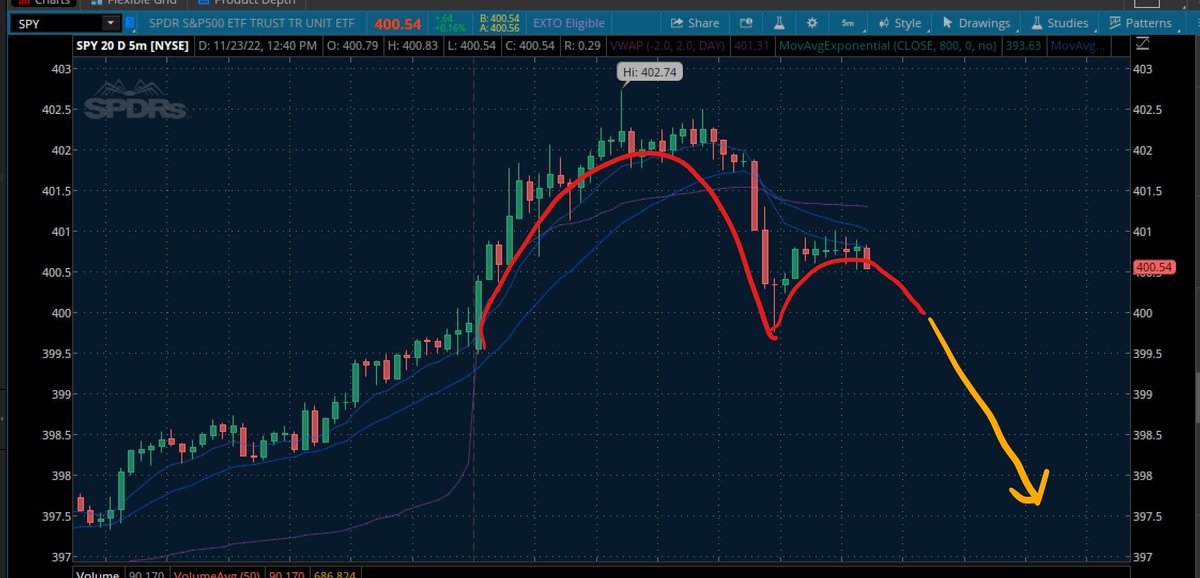This screenshot has width=1200, height=578.
Task: Switch to the Product Depth tab
Action: (x=248, y=3)
